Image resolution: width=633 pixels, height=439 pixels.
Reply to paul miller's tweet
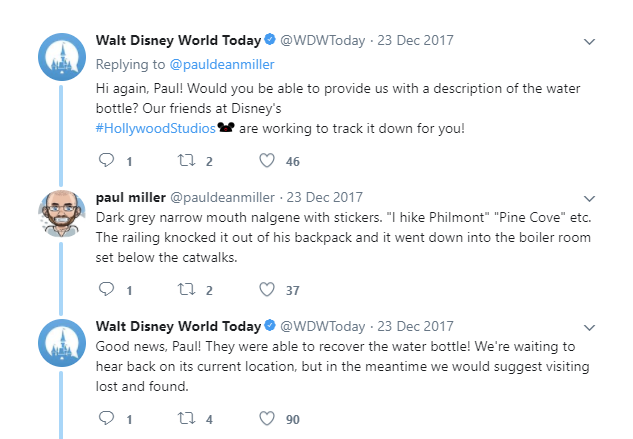(108, 290)
